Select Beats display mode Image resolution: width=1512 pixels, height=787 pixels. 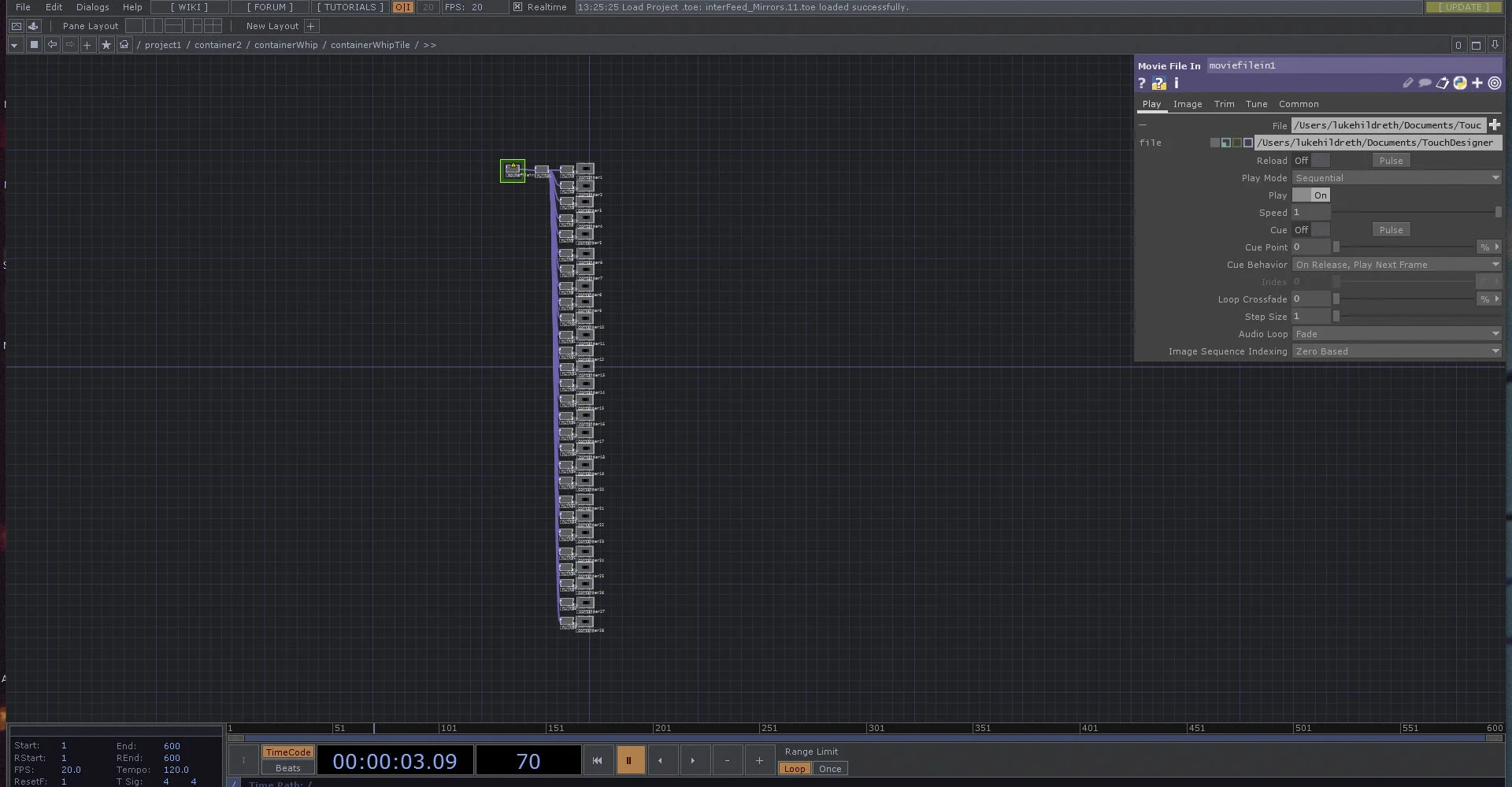coord(288,768)
